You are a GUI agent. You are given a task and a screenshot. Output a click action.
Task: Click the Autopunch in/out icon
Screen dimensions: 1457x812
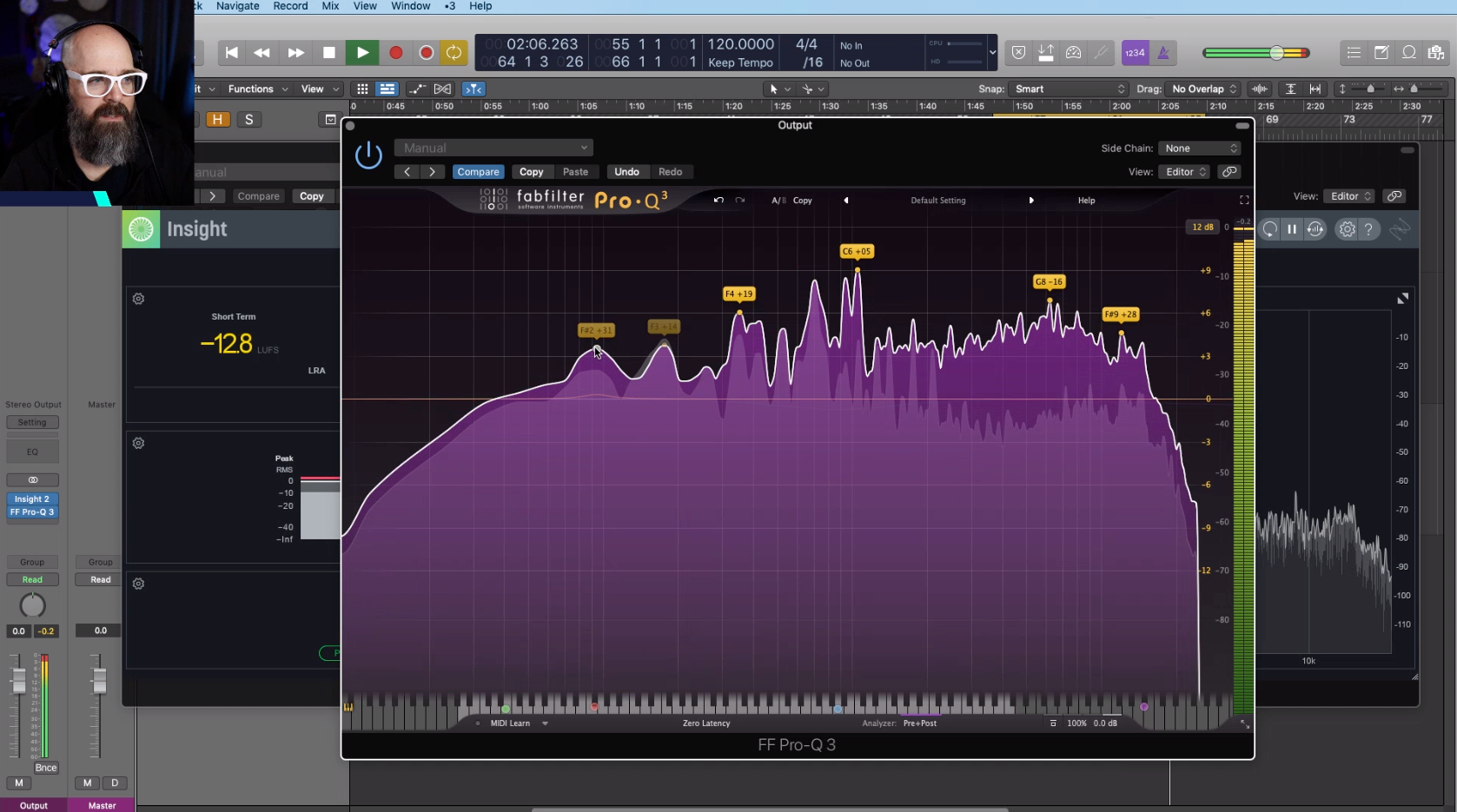[1046, 53]
